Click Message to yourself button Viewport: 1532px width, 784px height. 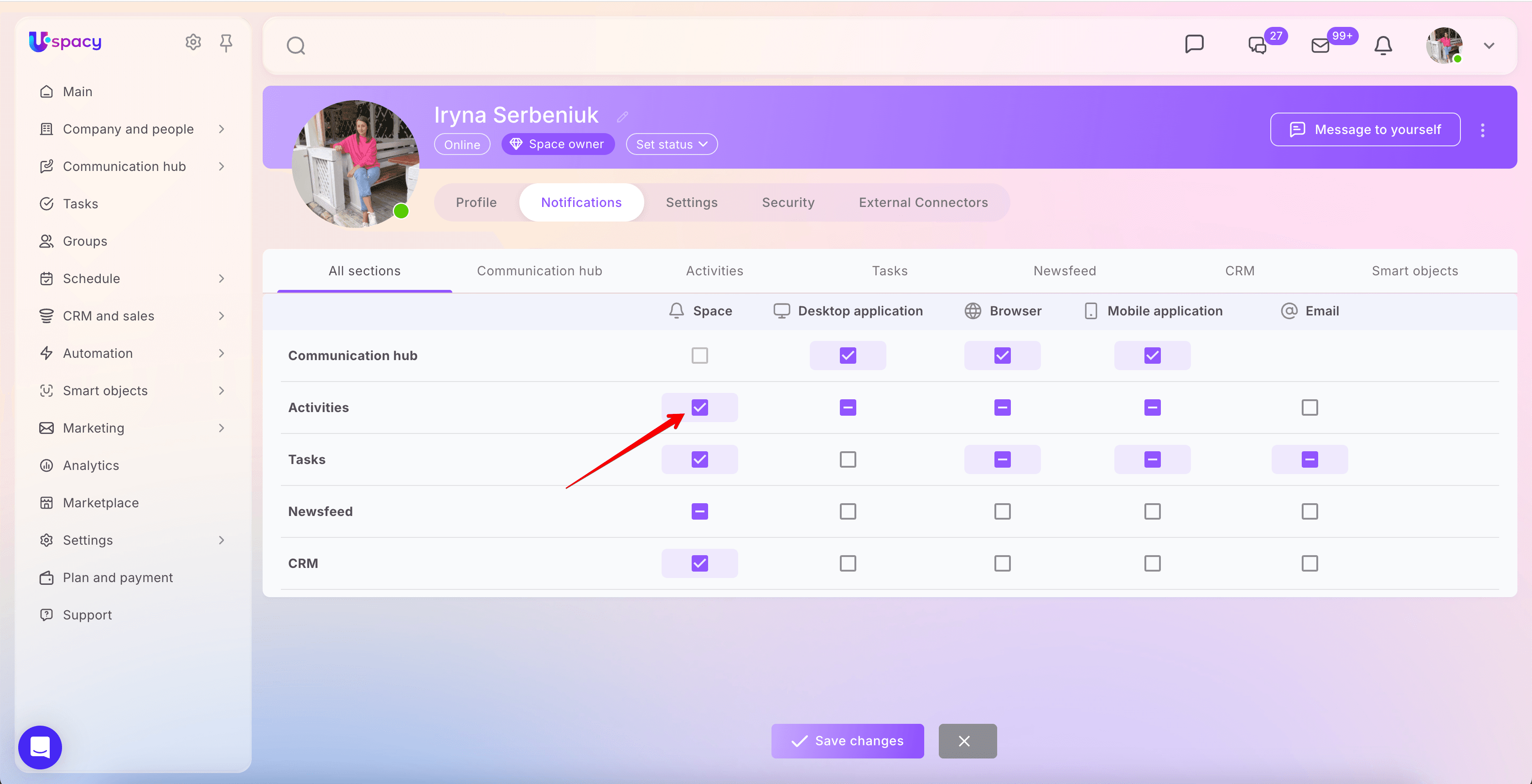[1365, 129]
